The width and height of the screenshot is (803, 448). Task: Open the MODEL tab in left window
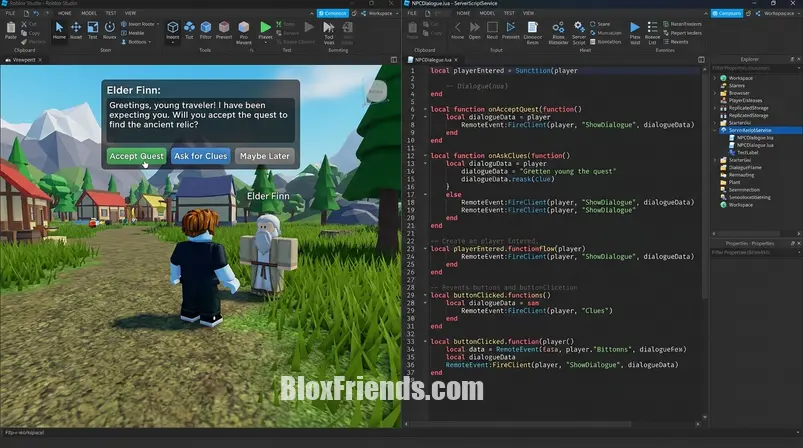[x=89, y=13]
